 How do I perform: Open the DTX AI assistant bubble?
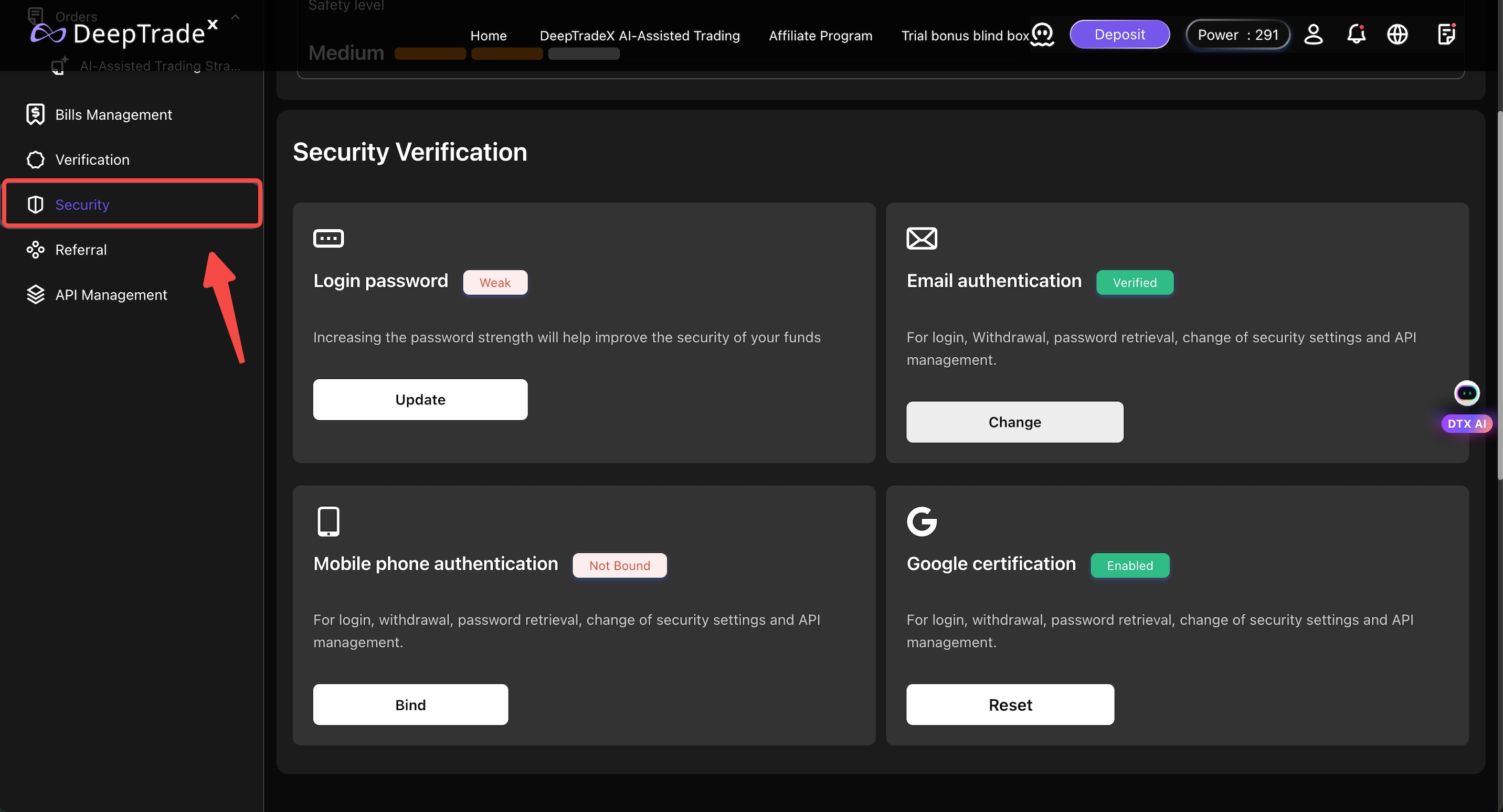point(1466,393)
